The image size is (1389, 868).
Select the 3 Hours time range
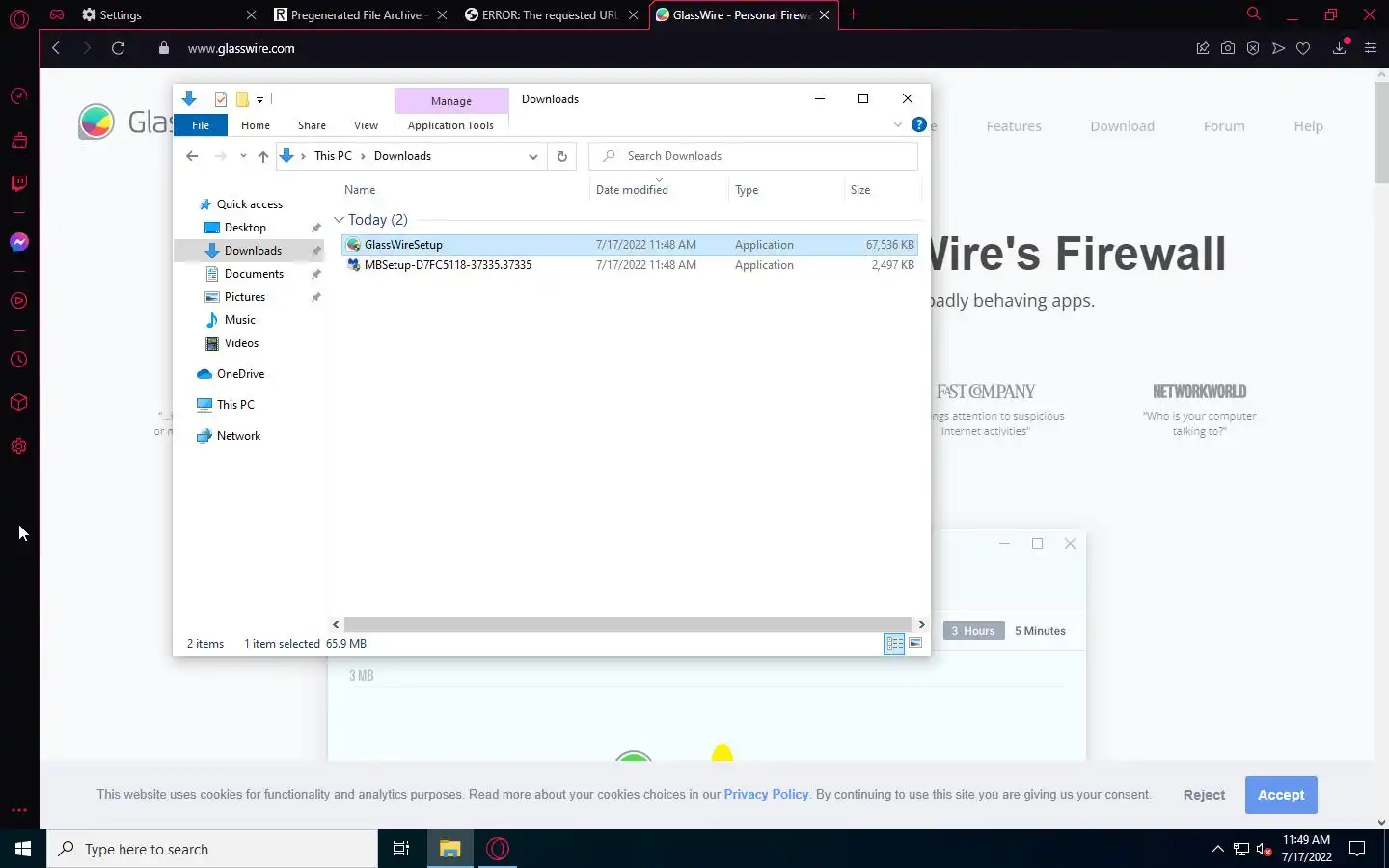[973, 631]
